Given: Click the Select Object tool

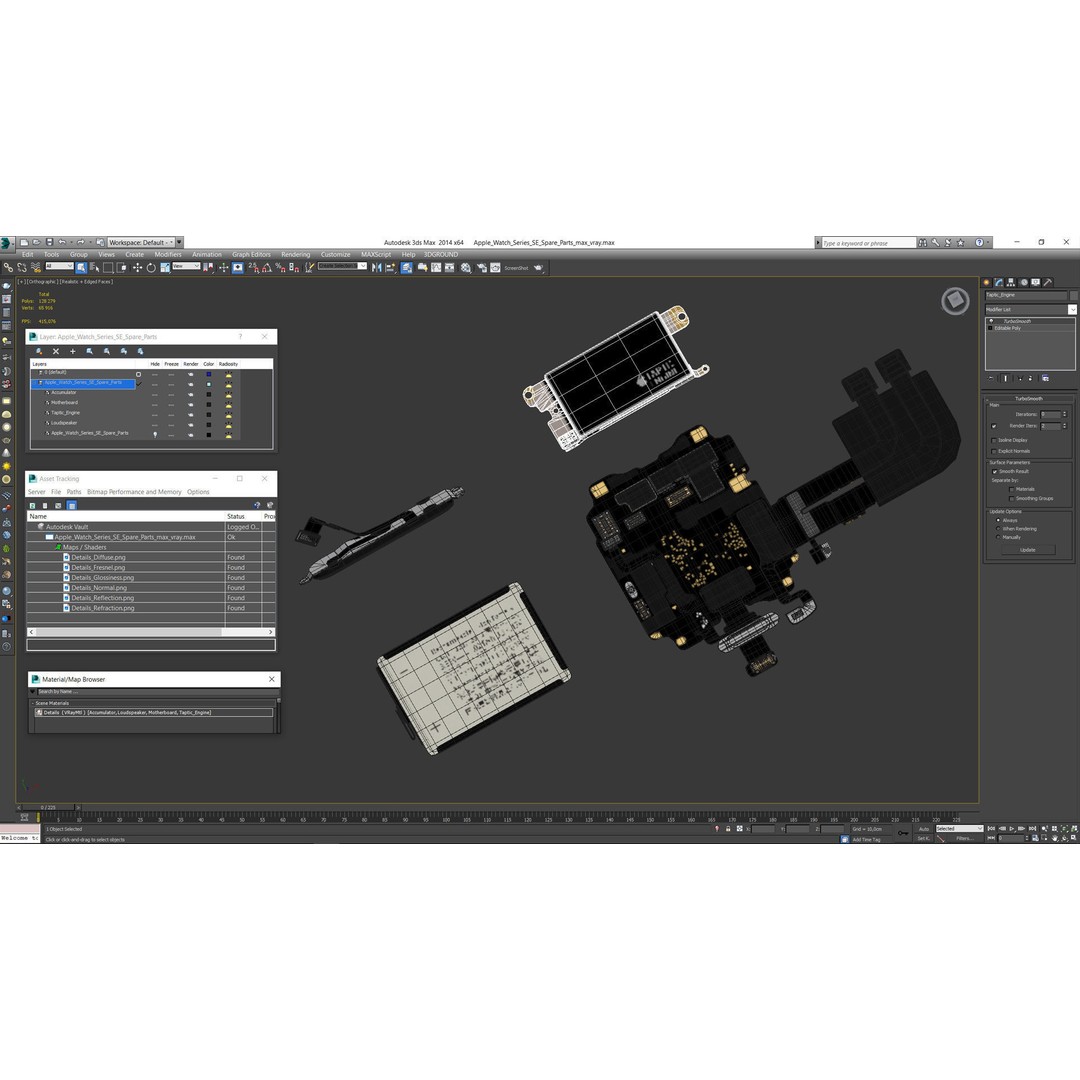Looking at the screenshot, I should (x=81, y=267).
